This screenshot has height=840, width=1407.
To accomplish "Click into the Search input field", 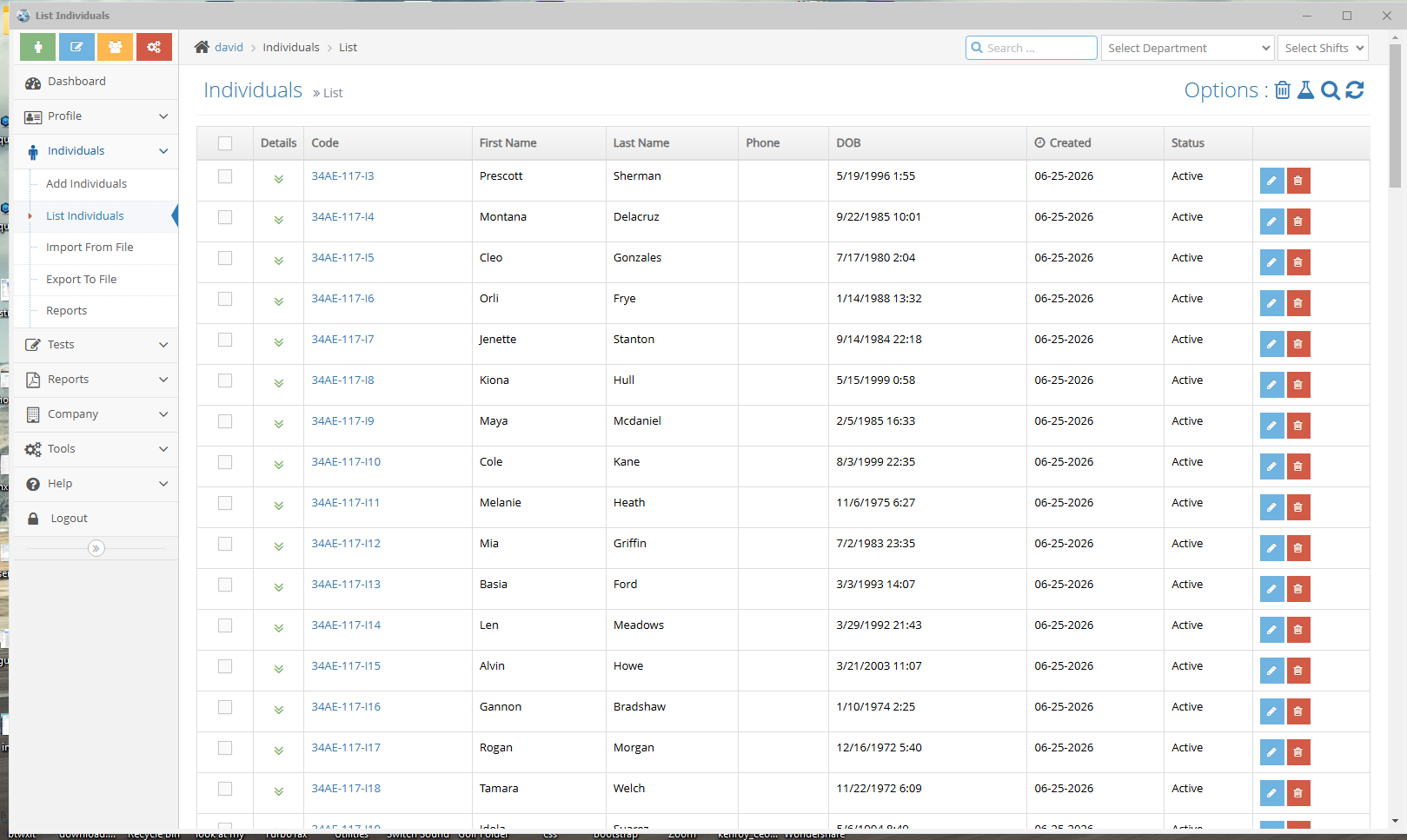I will coord(1032,48).
